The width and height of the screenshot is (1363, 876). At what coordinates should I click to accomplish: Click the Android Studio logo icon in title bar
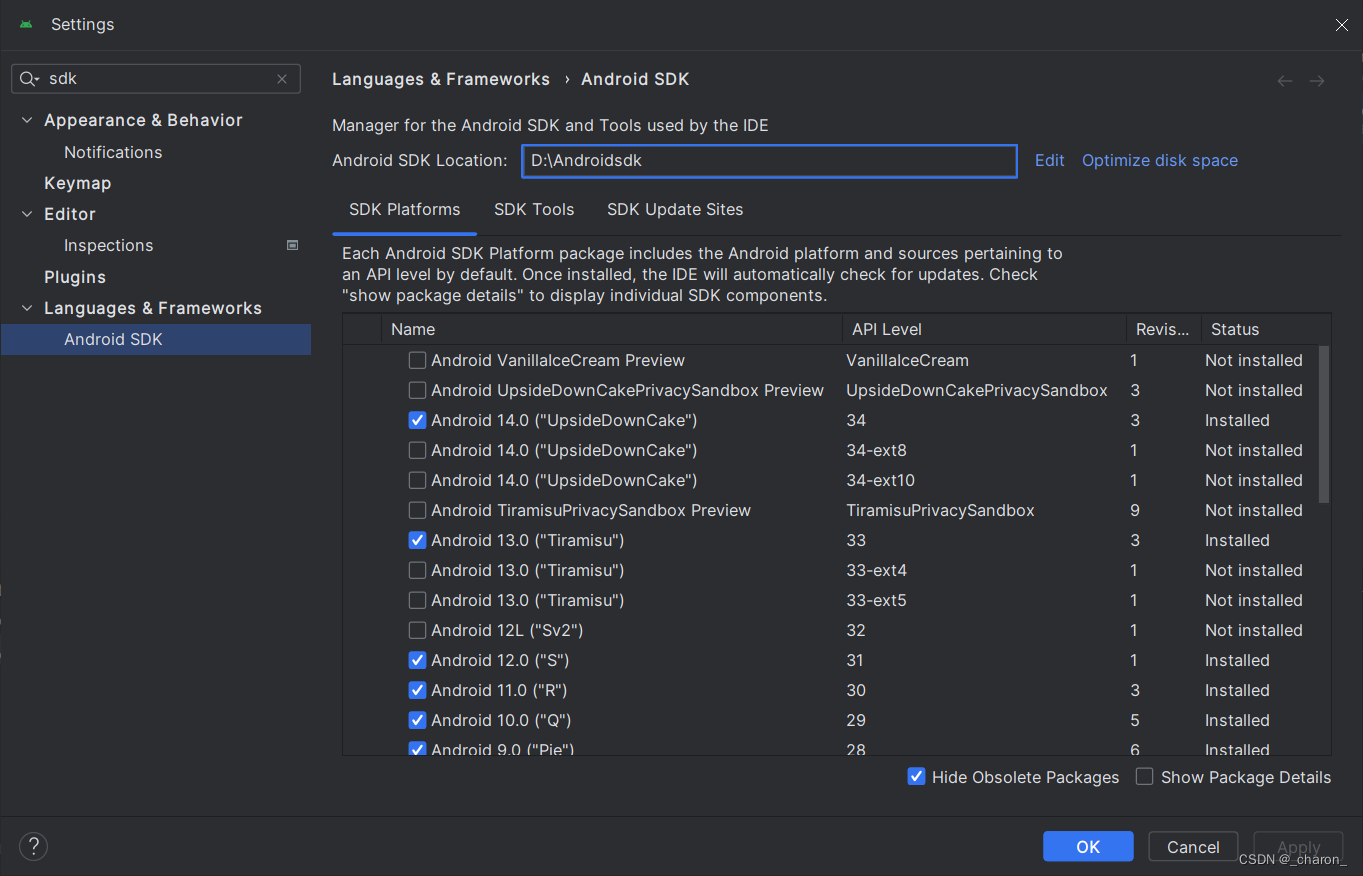click(x=26, y=24)
